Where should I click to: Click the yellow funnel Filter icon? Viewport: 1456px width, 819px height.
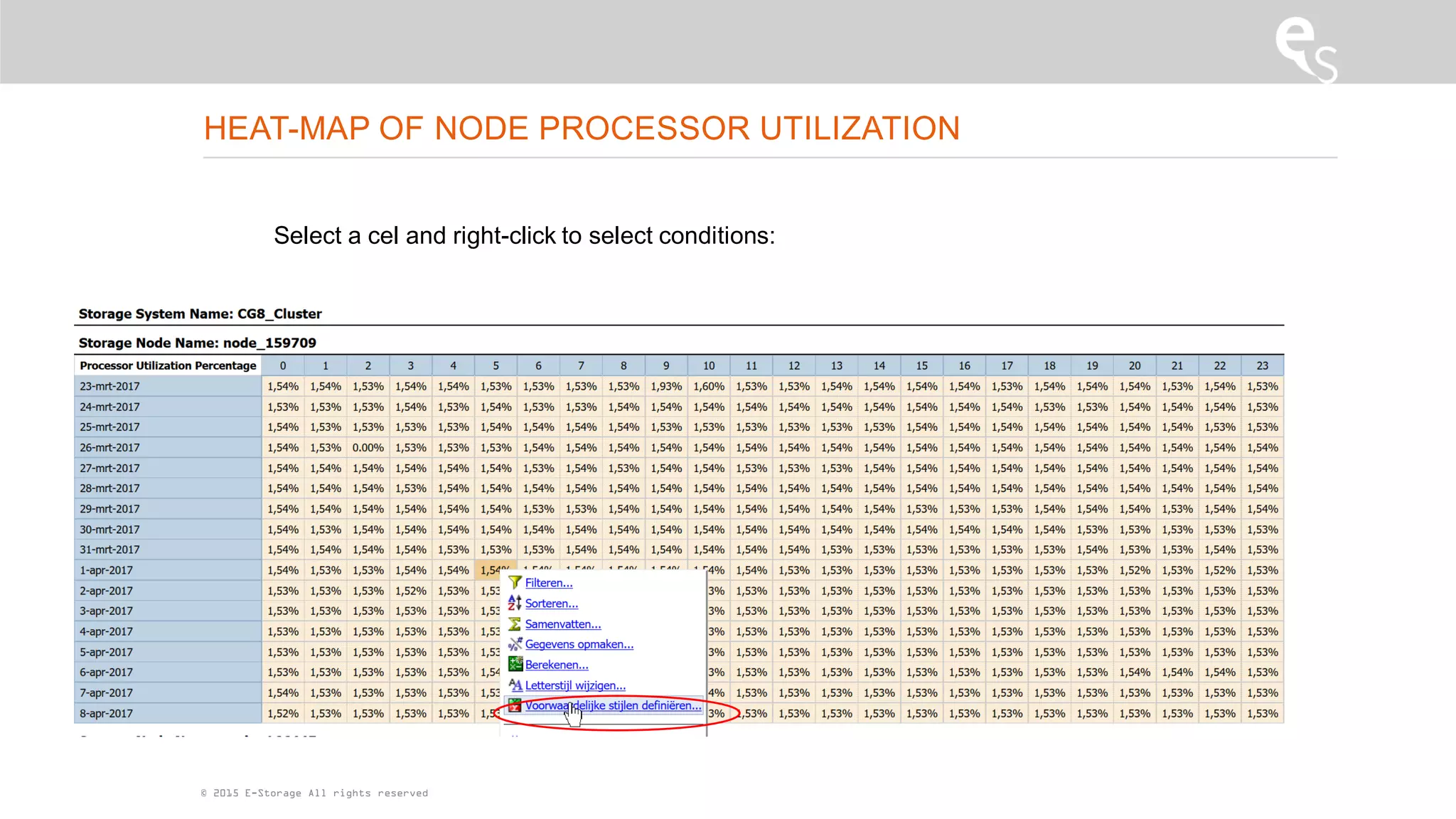(x=515, y=582)
